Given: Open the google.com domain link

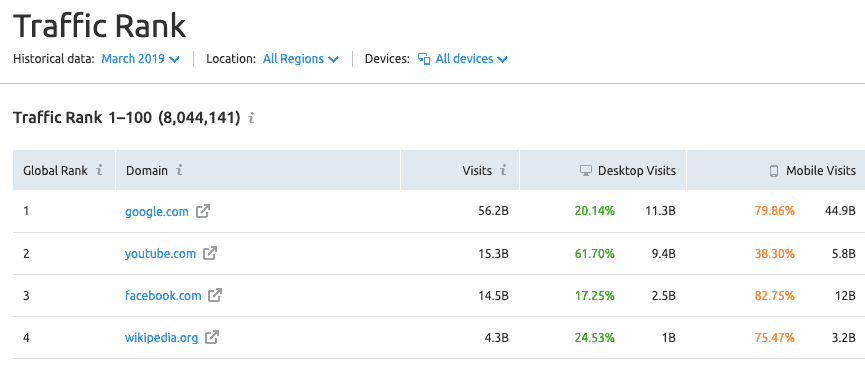Looking at the screenshot, I should coord(157,211).
